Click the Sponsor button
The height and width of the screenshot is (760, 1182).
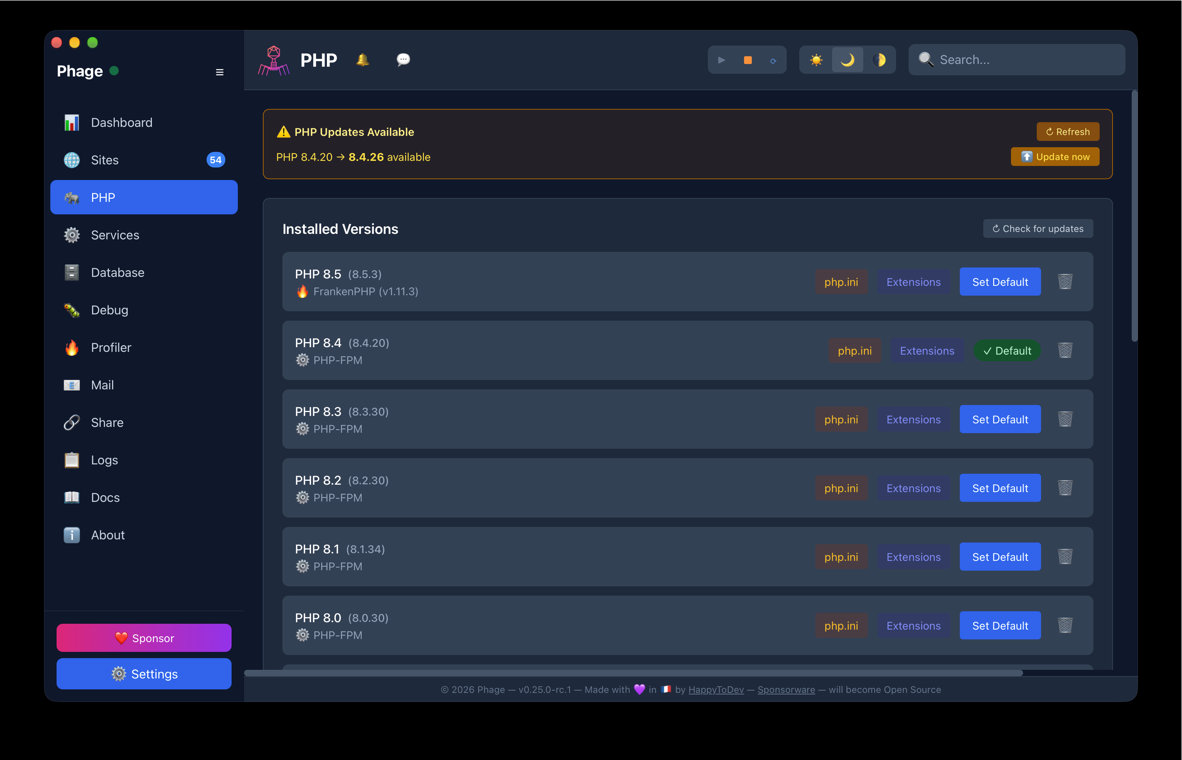click(x=144, y=638)
